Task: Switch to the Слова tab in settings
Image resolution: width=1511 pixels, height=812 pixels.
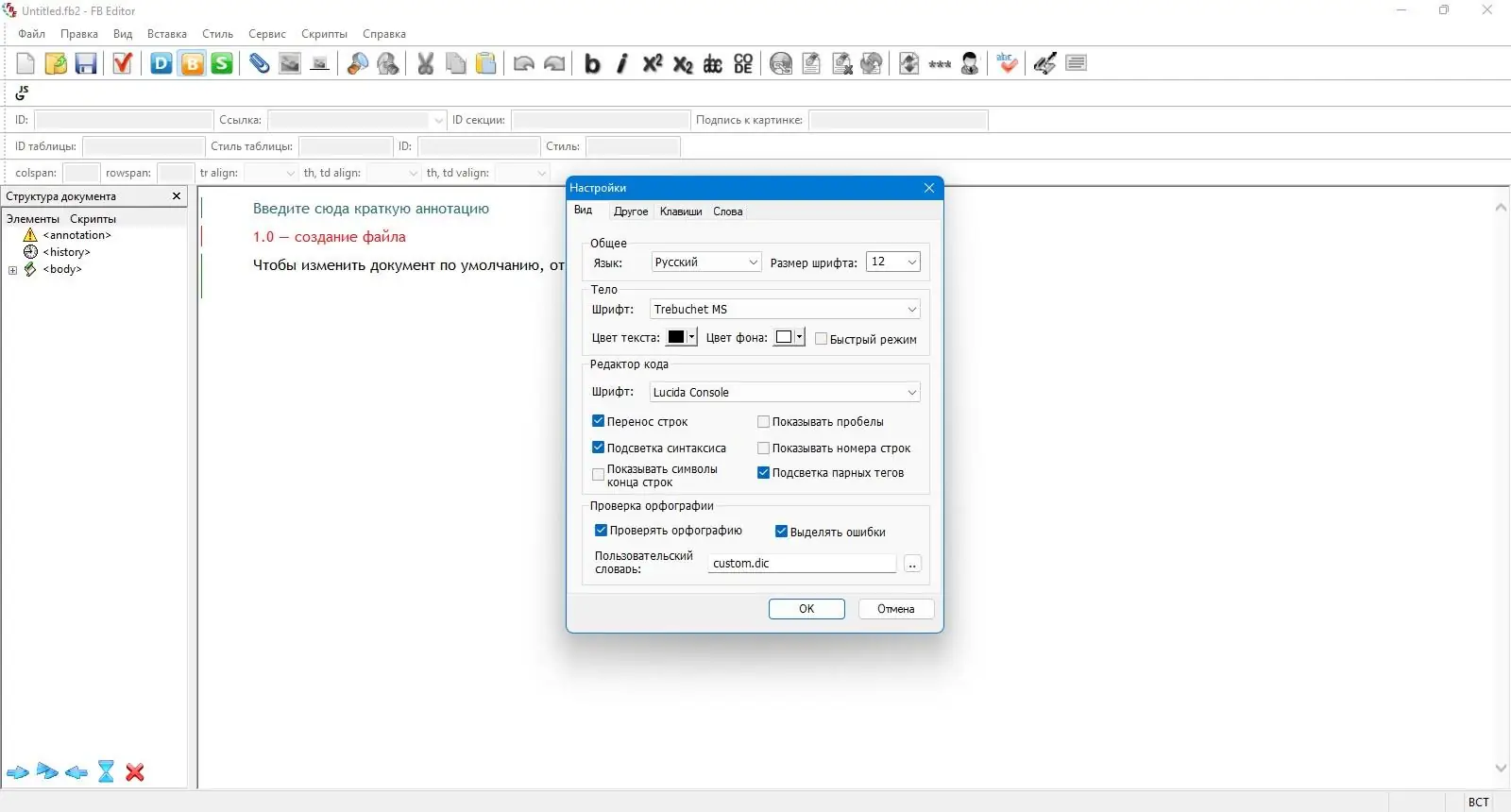Action: pos(728,211)
